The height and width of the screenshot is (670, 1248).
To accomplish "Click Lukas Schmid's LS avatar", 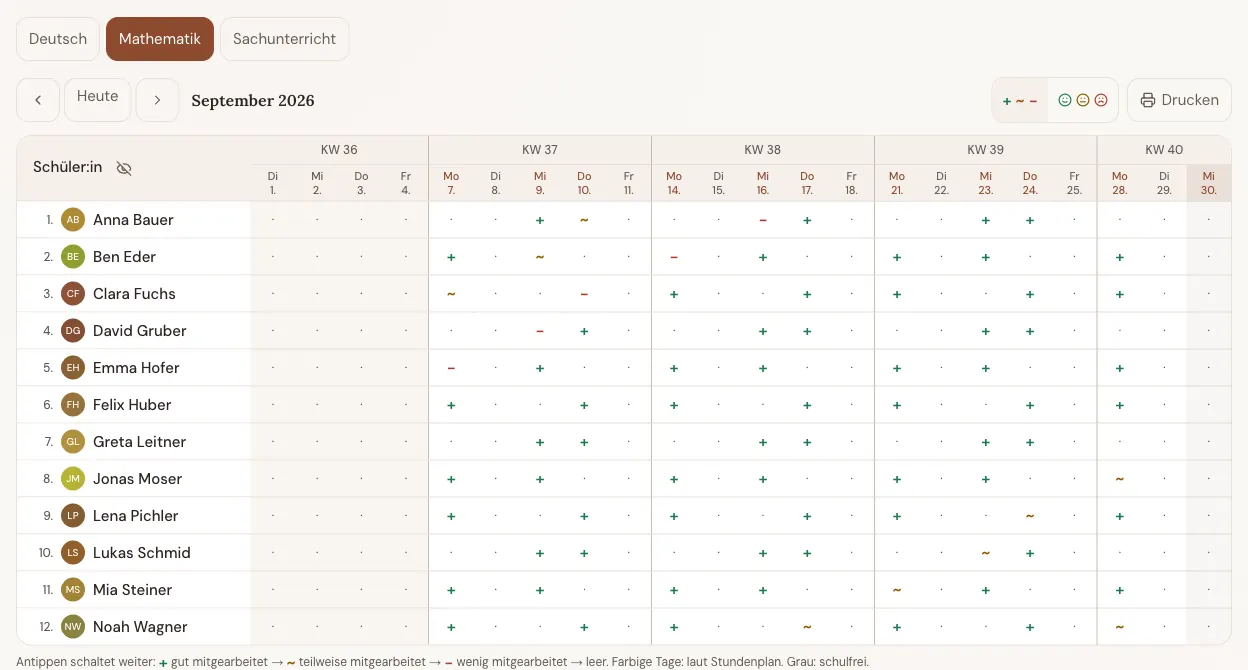I will click(x=72, y=553).
